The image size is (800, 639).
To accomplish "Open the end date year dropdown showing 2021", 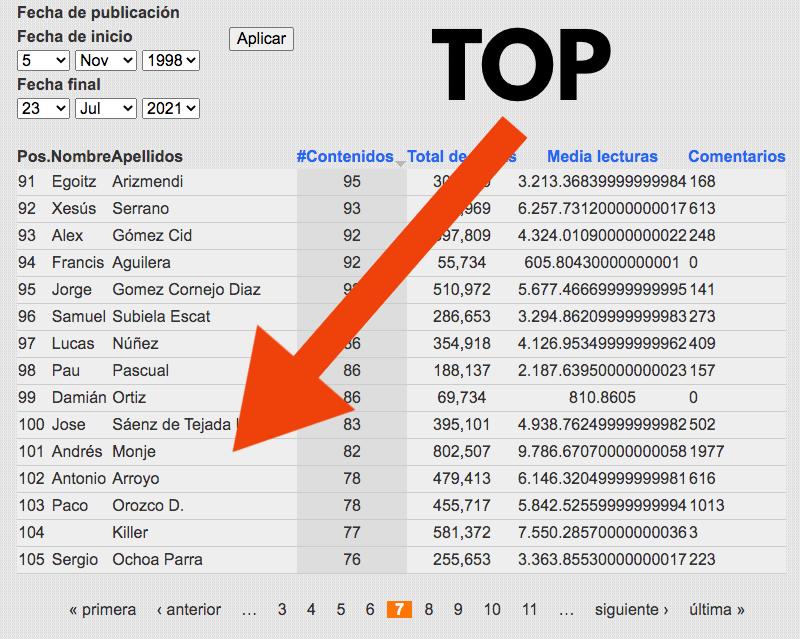I will (171, 108).
